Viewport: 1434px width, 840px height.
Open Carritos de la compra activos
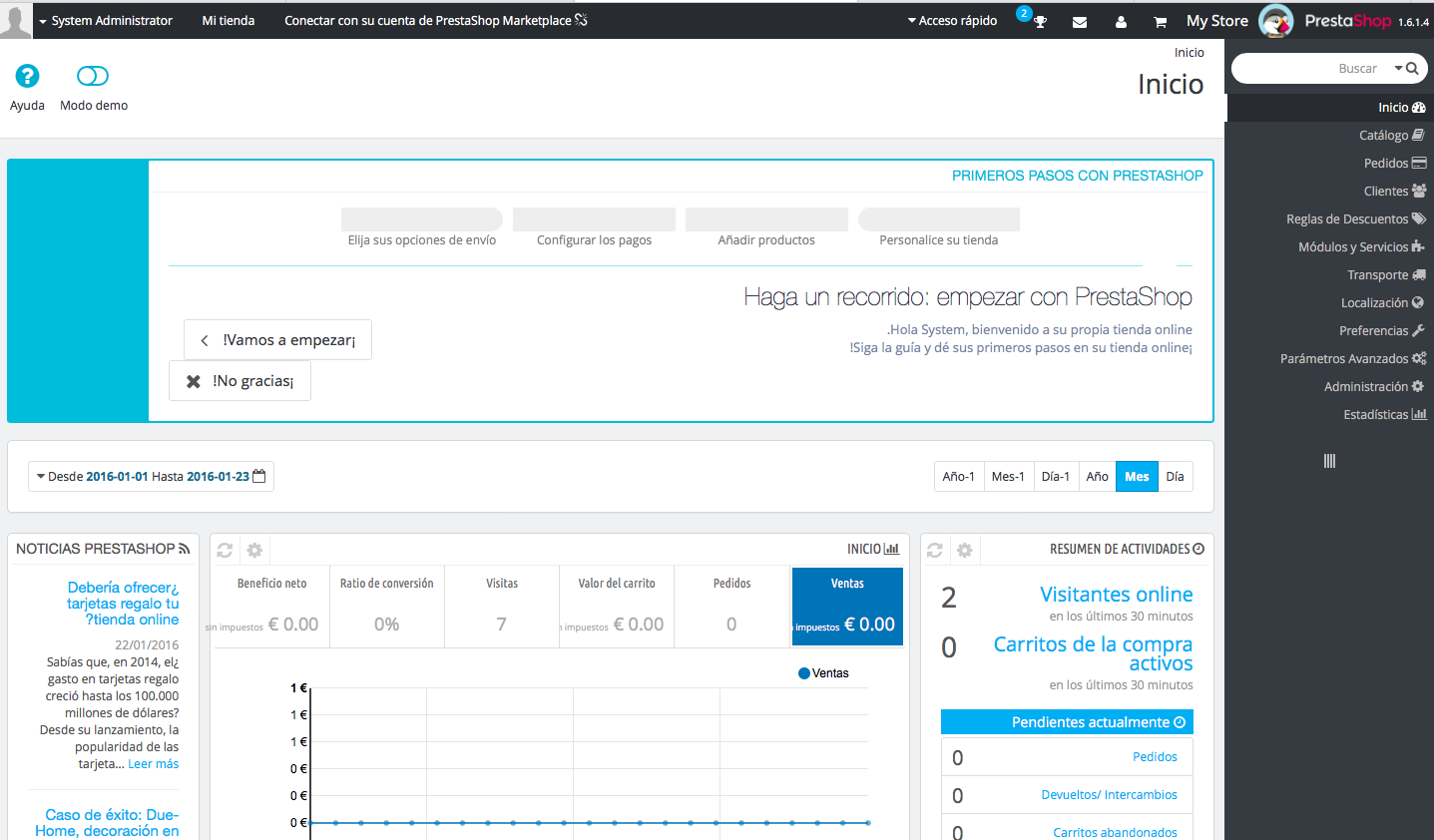[x=1093, y=653]
